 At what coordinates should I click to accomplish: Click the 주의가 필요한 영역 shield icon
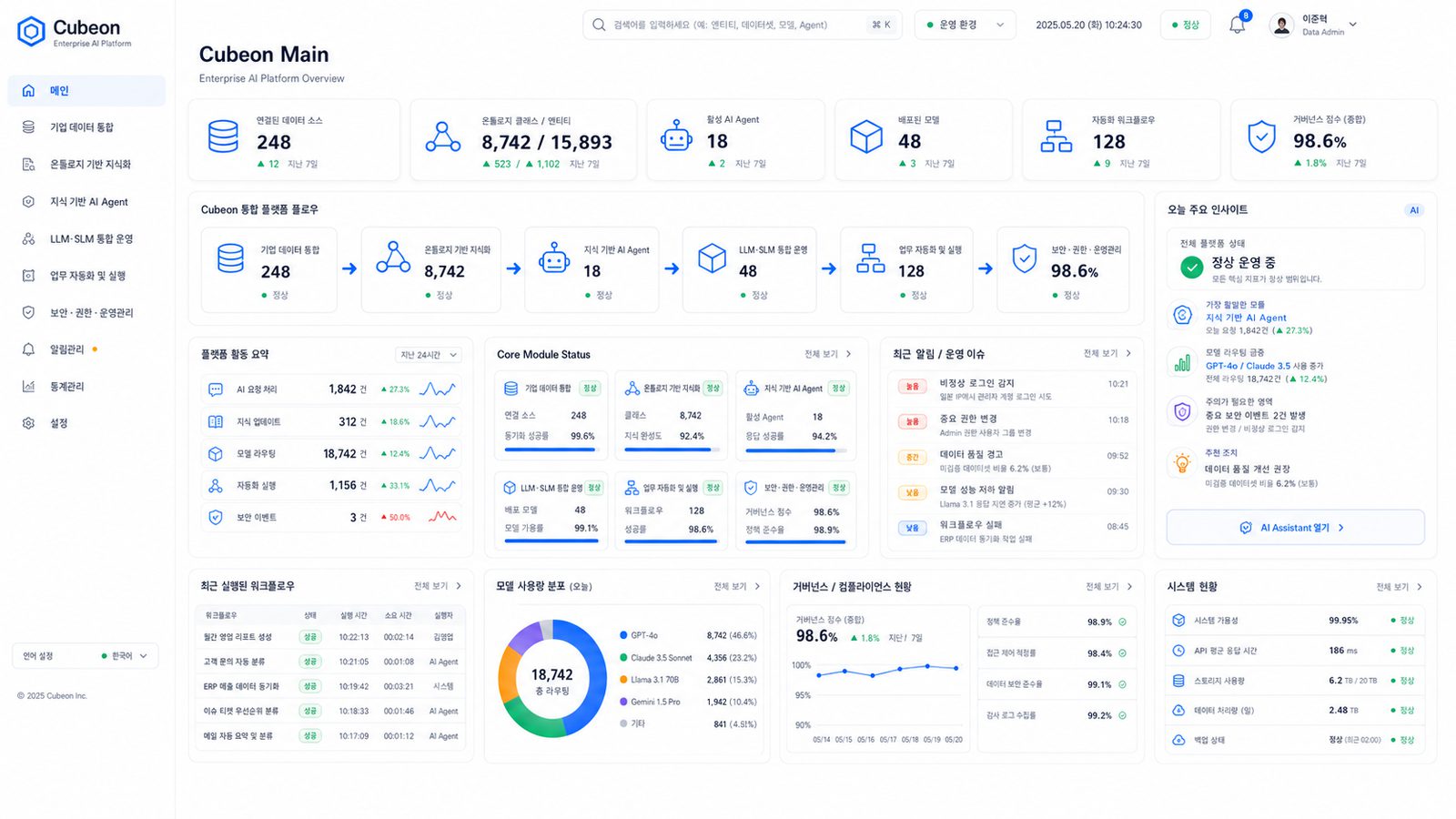pyautogui.click(x=1182, y=412)
